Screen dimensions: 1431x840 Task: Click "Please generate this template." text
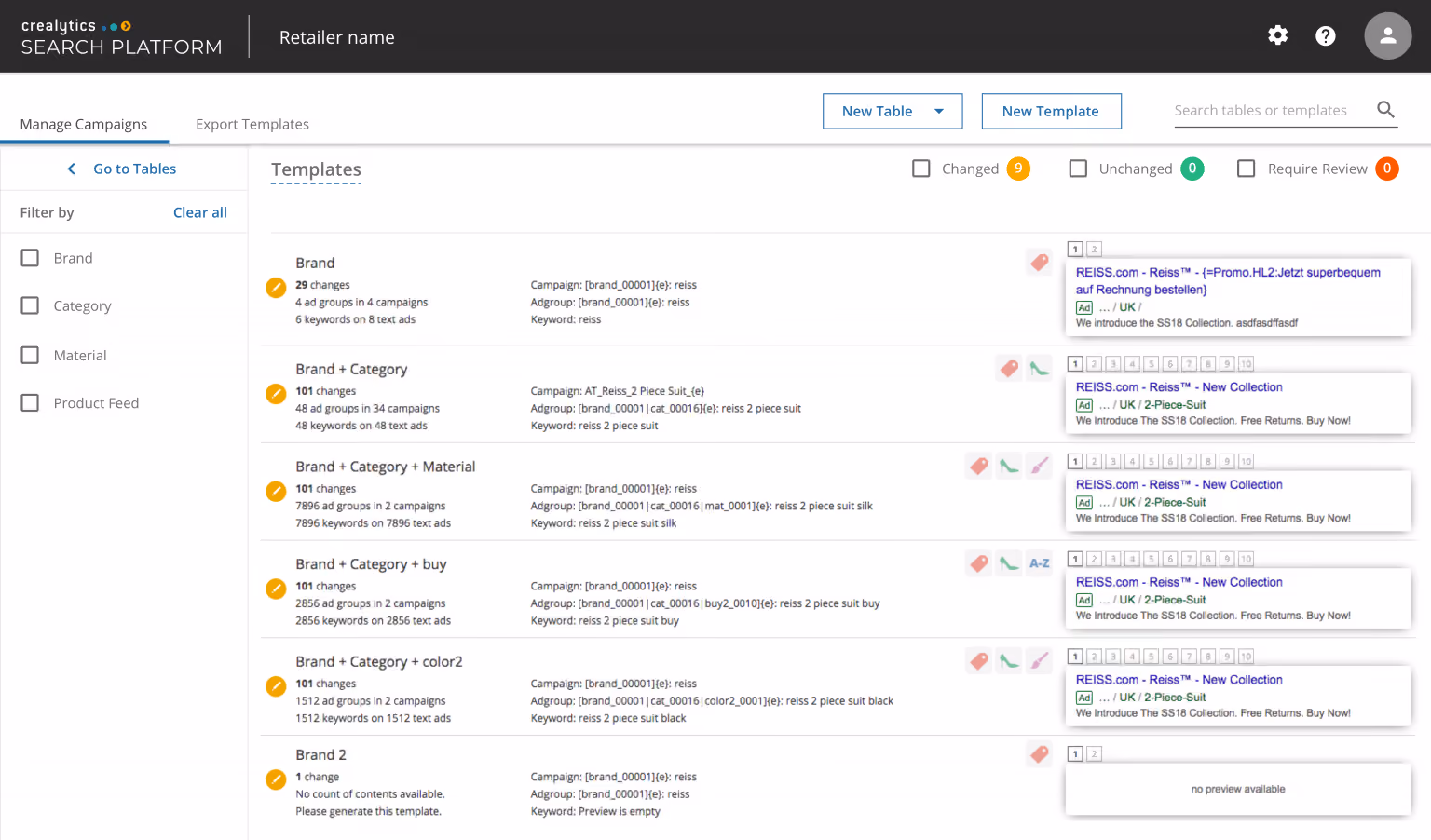pos(369,811)
